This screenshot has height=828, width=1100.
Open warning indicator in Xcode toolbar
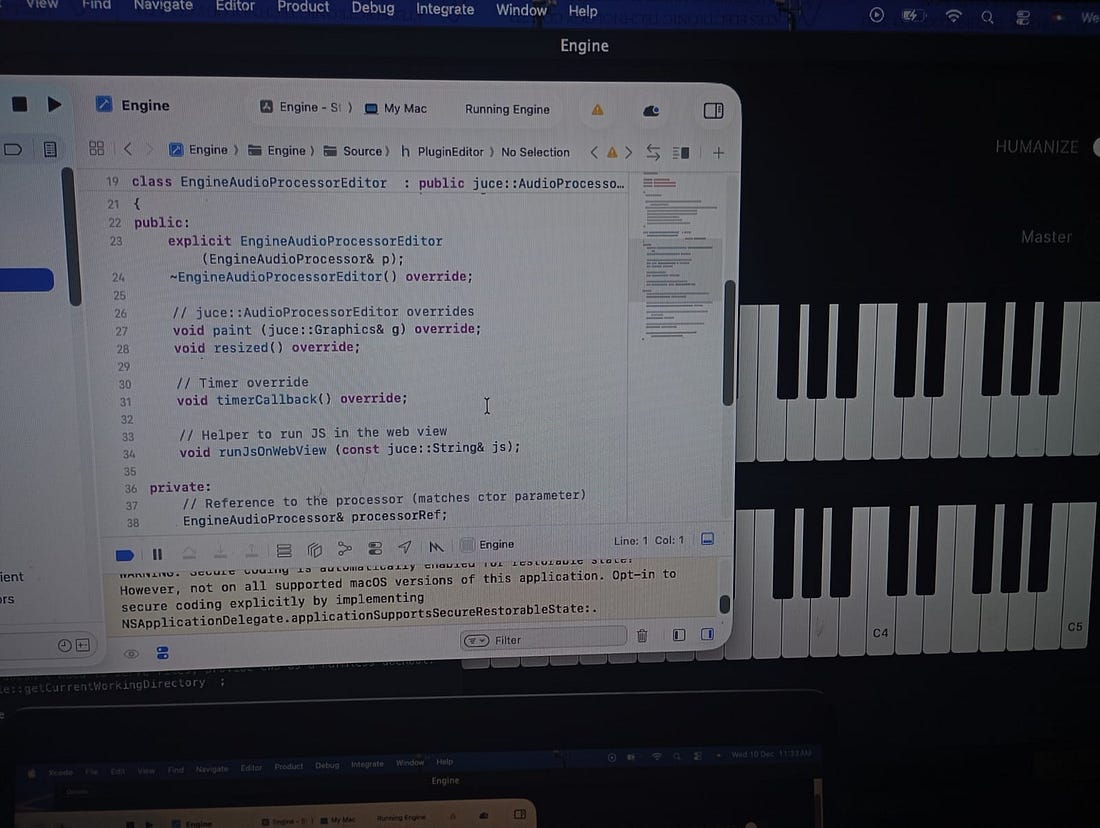[x=597, y=109]
